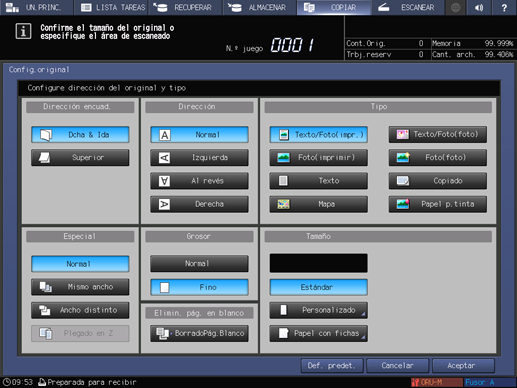Image resolution: width=517 pixels, height=388 pixels.
Task: Click the Foto(foto) type icon
Action: point(403,157)
